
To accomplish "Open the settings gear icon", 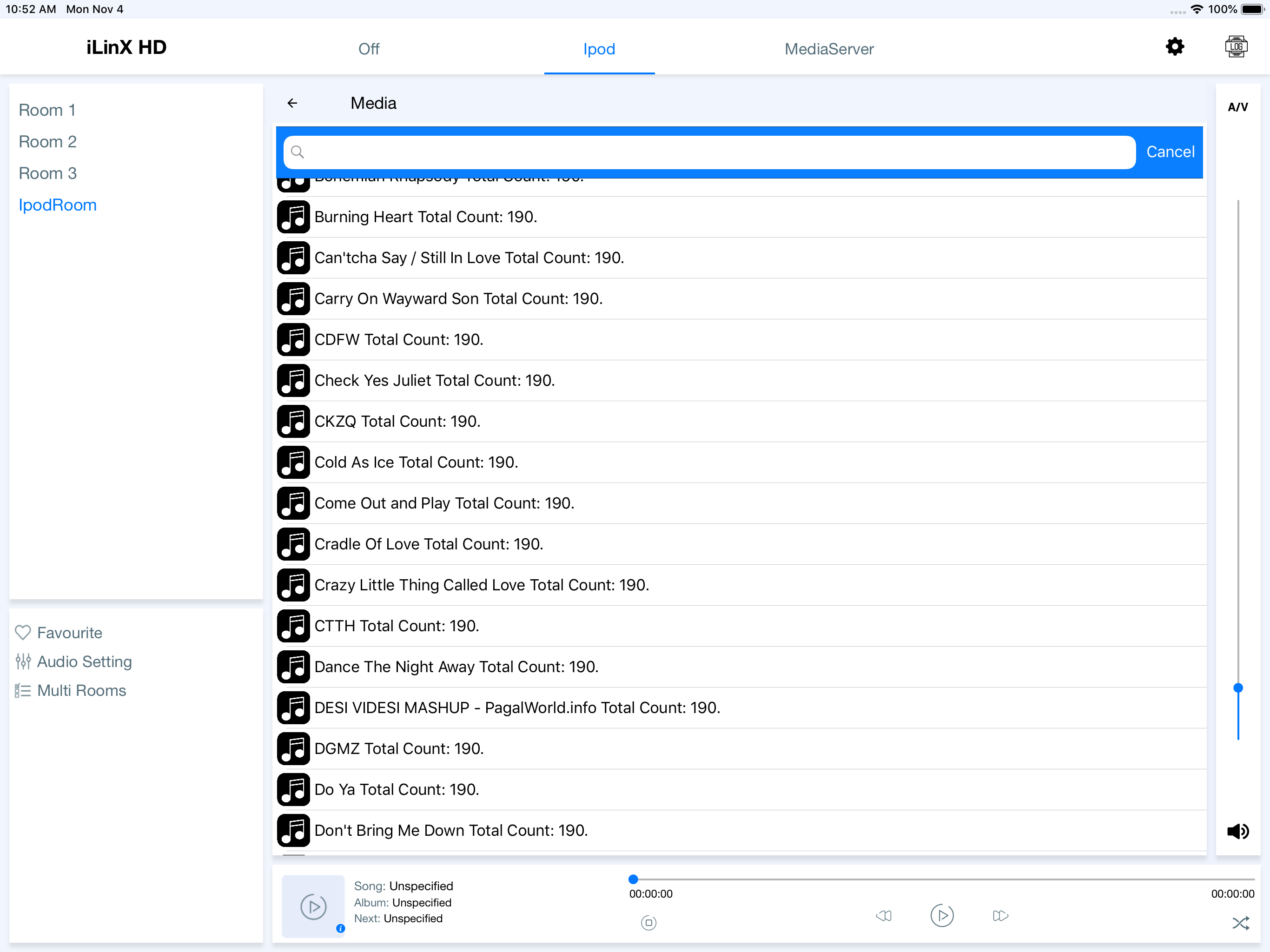I will 1175,46.
